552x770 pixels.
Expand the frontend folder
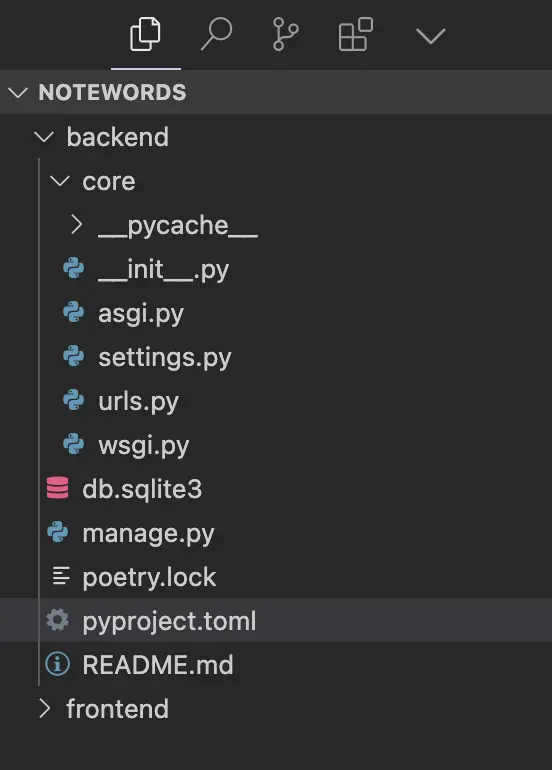(44, 709)
